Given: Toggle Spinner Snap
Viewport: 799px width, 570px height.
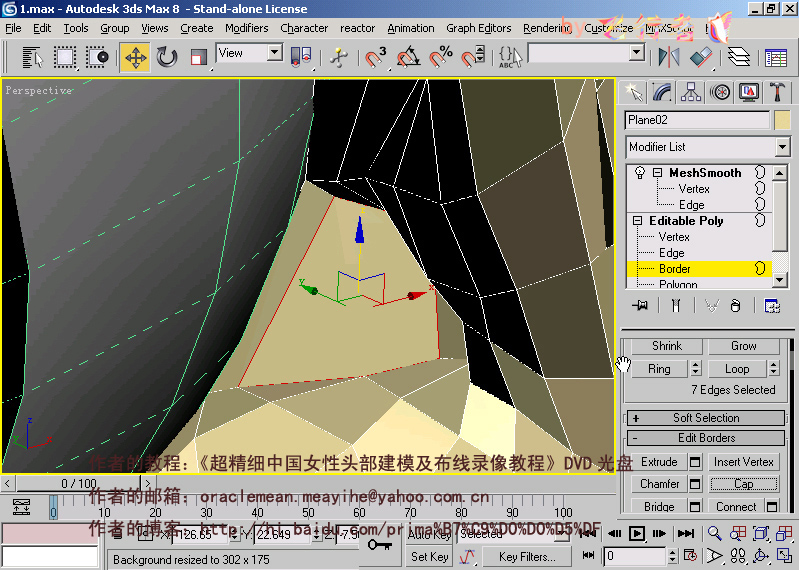Looking at the screenshot, I should point(473,57).
